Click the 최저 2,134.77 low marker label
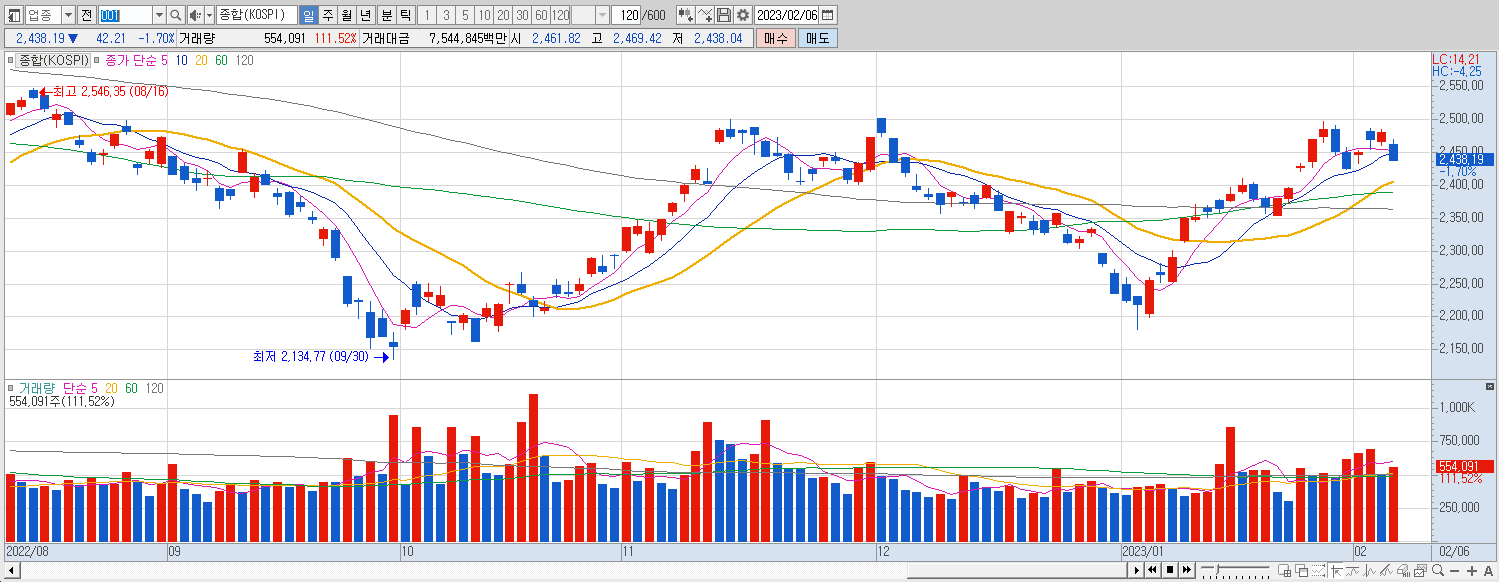This screenshot has width=1499, height=582. [x=310, y=356]
